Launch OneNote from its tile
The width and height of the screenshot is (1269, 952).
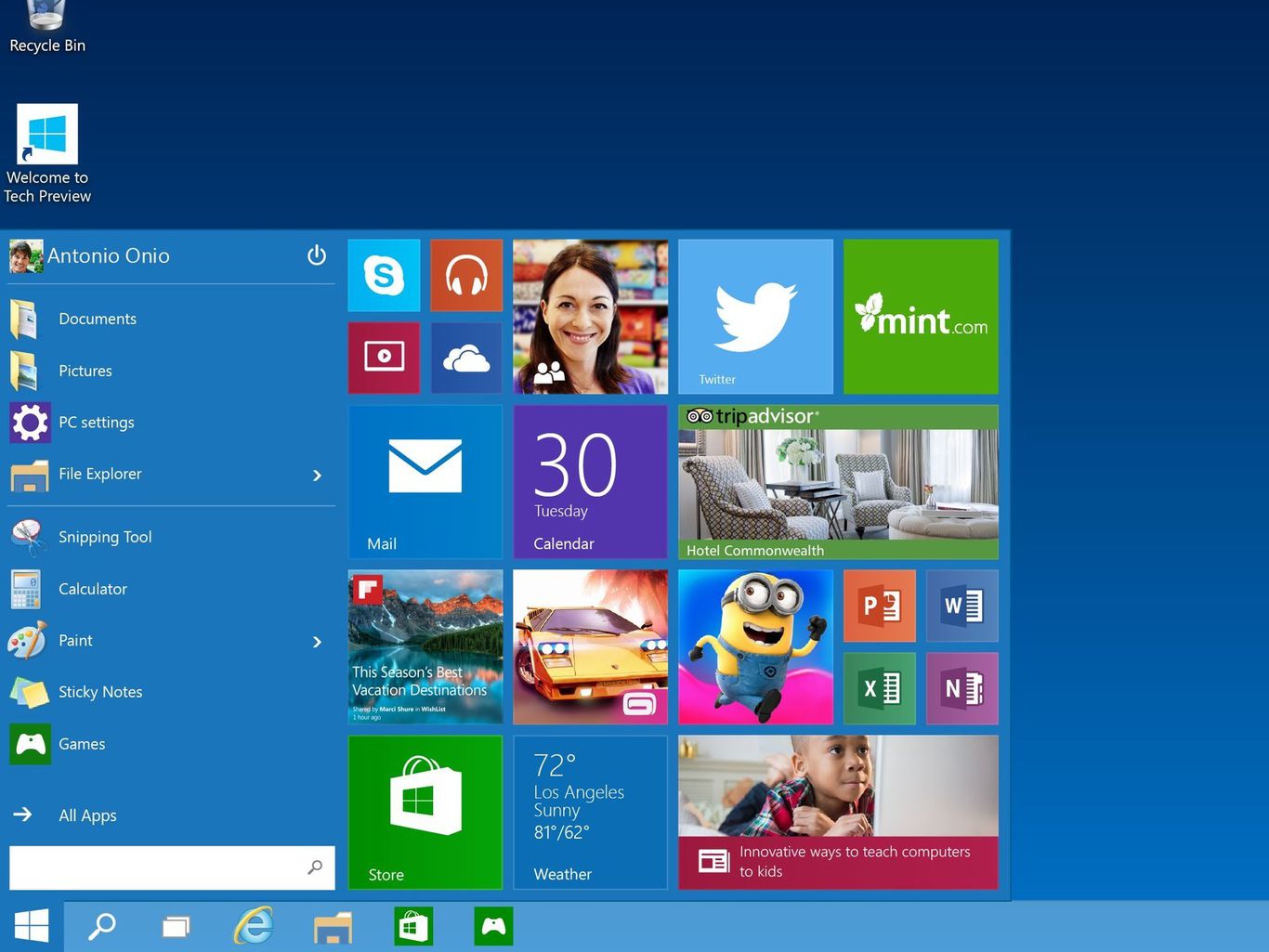pos(962,688)
